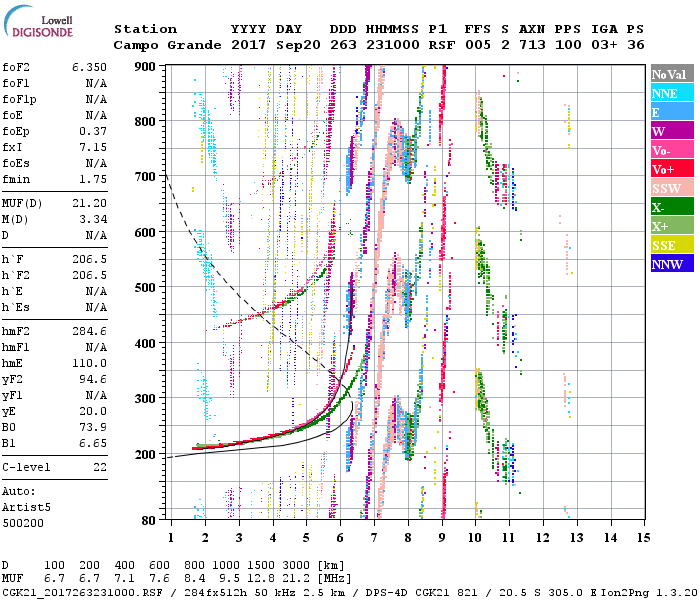Click the M(D) value 3.34
Image resolution: width=700 pixels, height=600 pixels.
tap(93, 219)
